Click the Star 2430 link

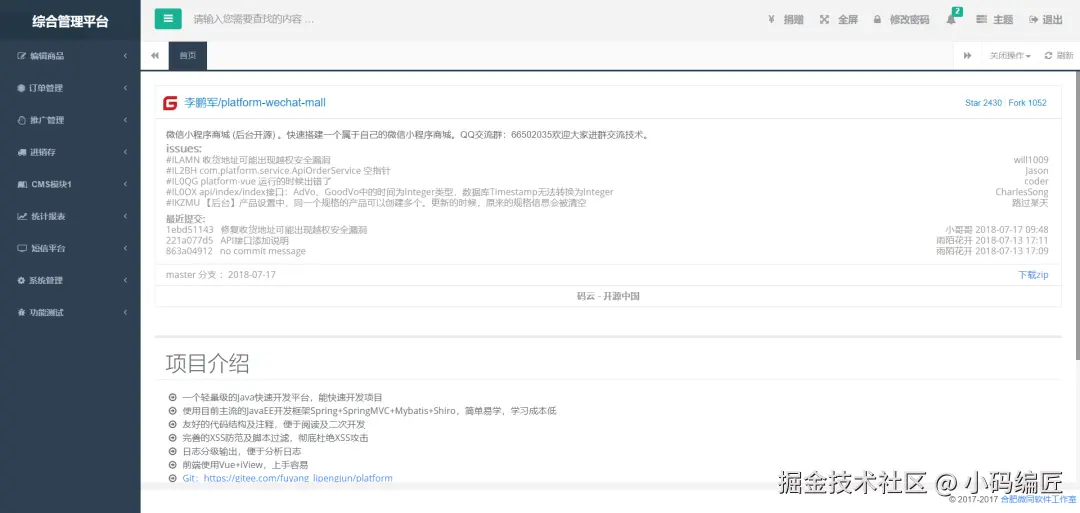coord(984,103)
